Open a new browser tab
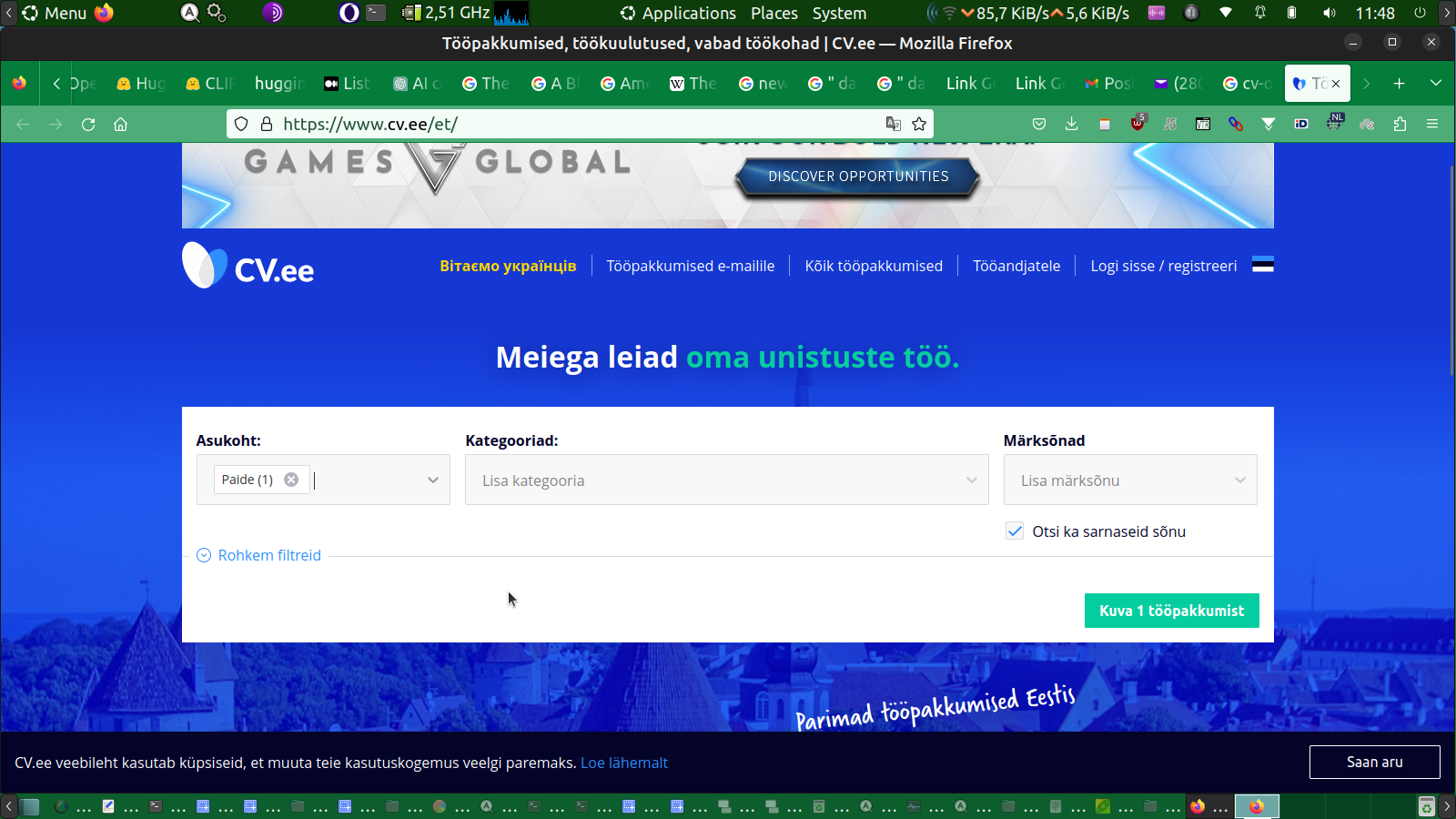1456x819 pixels. tap(1400, 83)
